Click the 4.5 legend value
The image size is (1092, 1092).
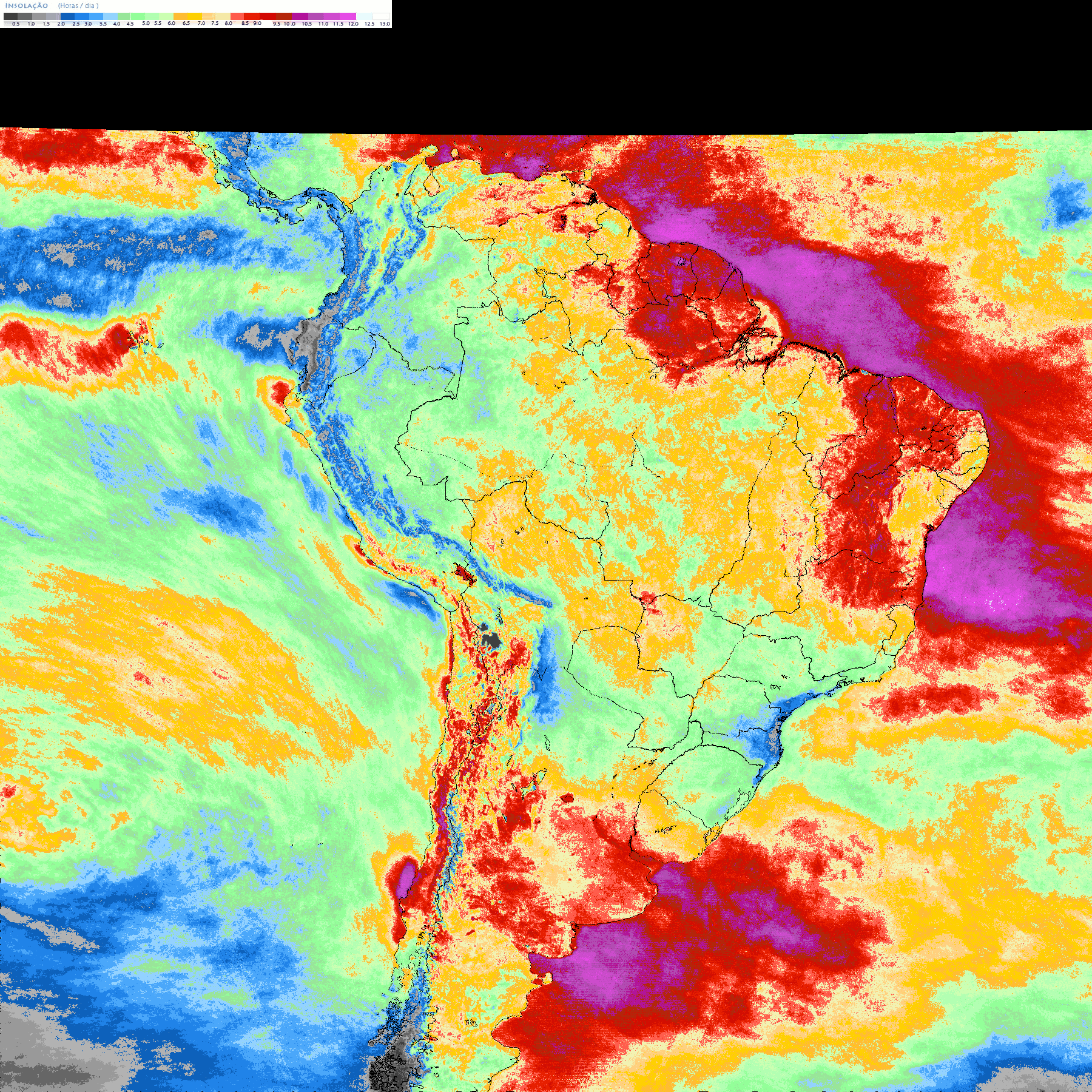click(130, 24)
